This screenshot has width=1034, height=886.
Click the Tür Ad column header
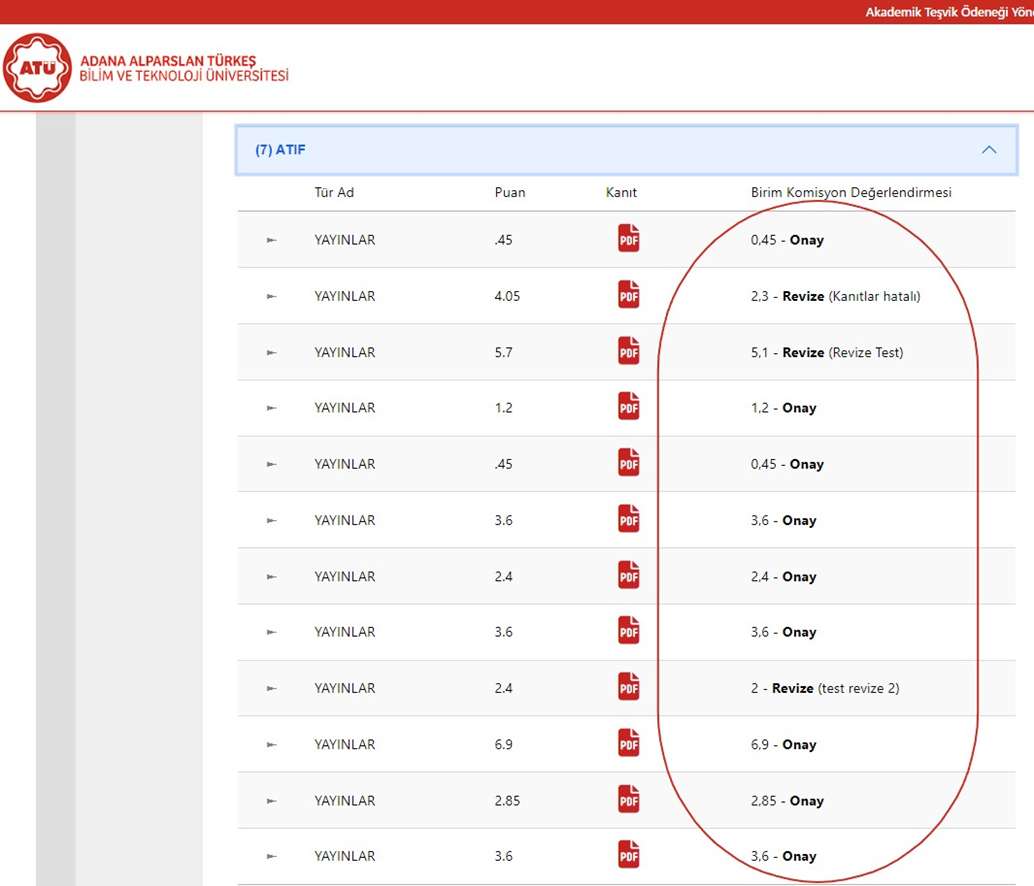[334, 192]
